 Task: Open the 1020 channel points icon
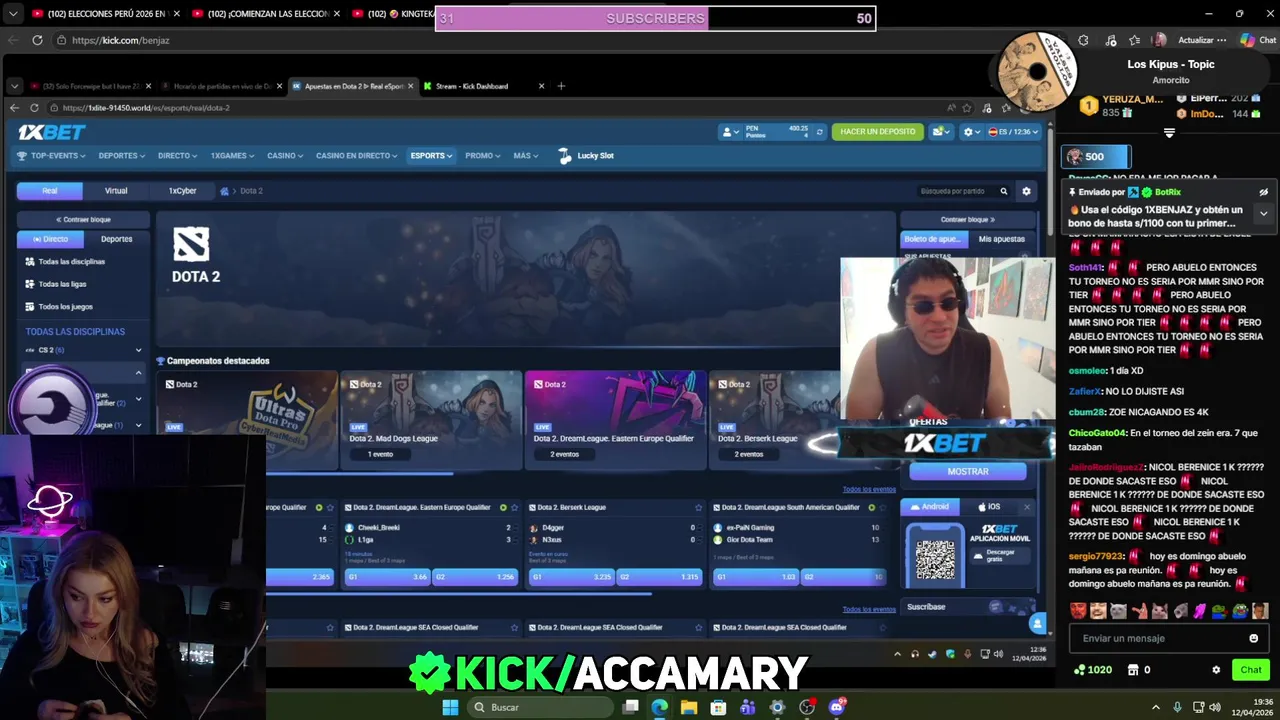tap(1079, 670)
